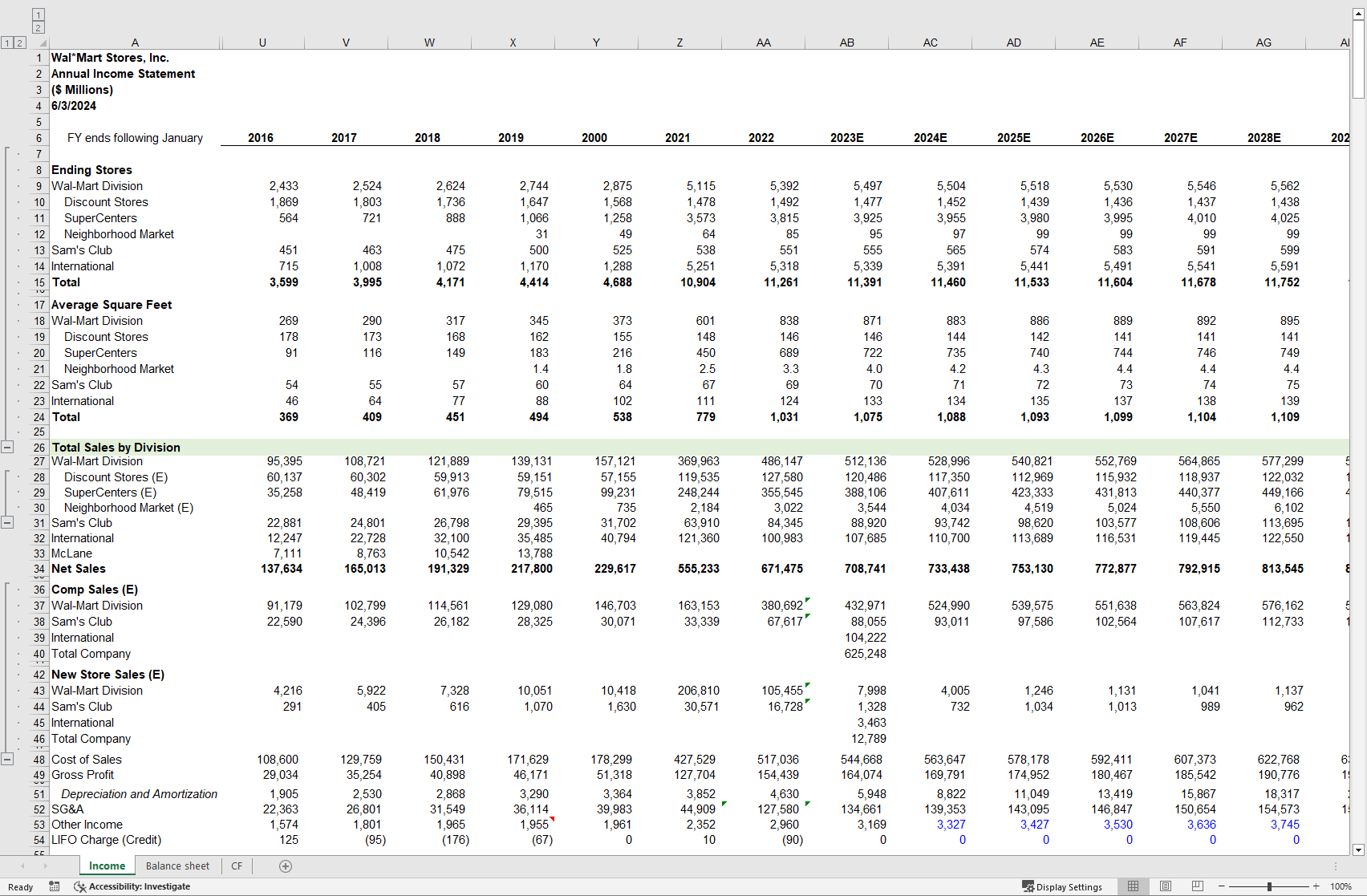Select the 'McLane' row label
Screen dimensions: 1367x896
tap(71, 553)
